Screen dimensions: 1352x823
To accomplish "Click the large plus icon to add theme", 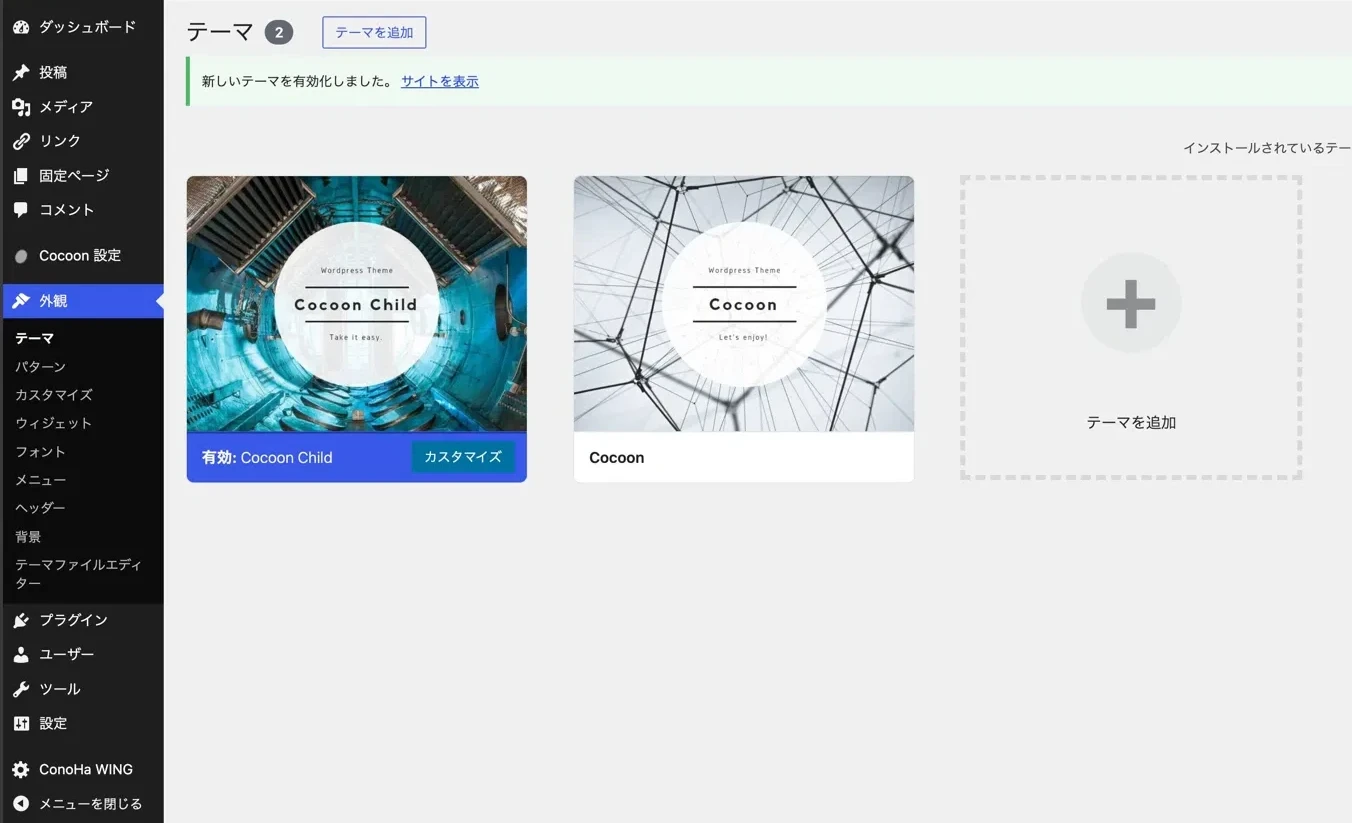I will click(1131, 303).
